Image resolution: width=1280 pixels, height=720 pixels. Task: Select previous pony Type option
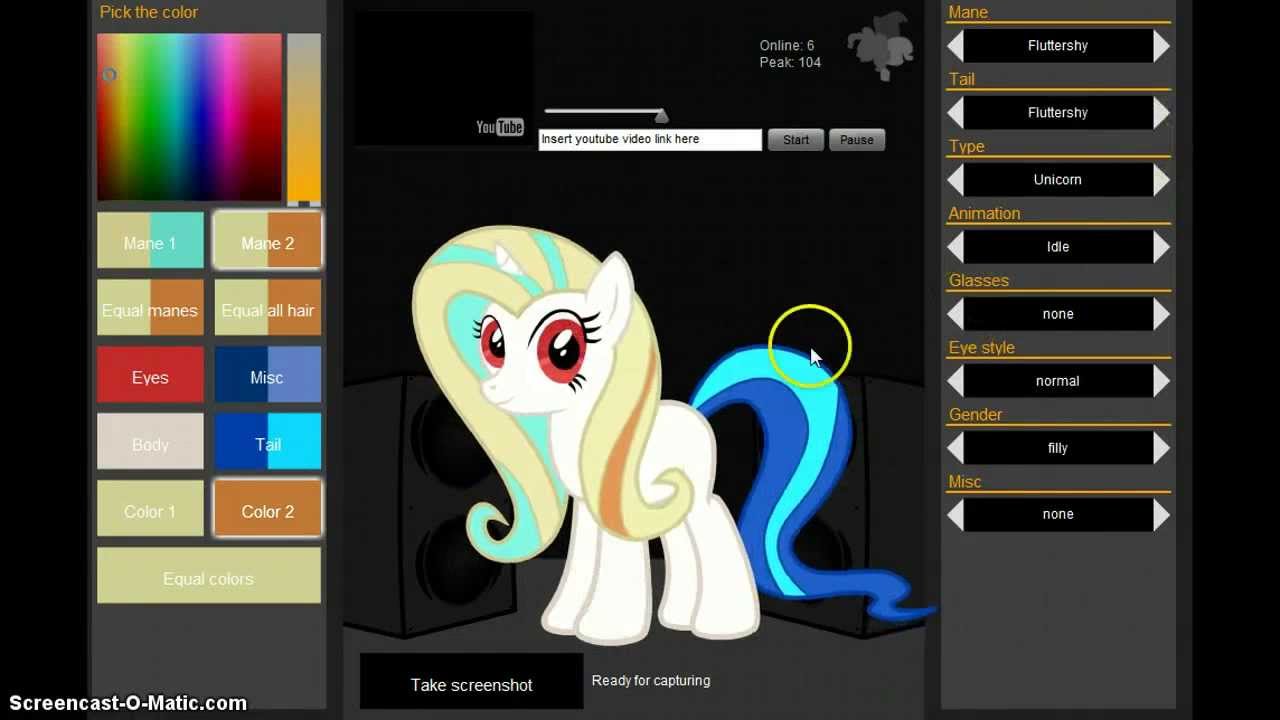click(956, 180)
